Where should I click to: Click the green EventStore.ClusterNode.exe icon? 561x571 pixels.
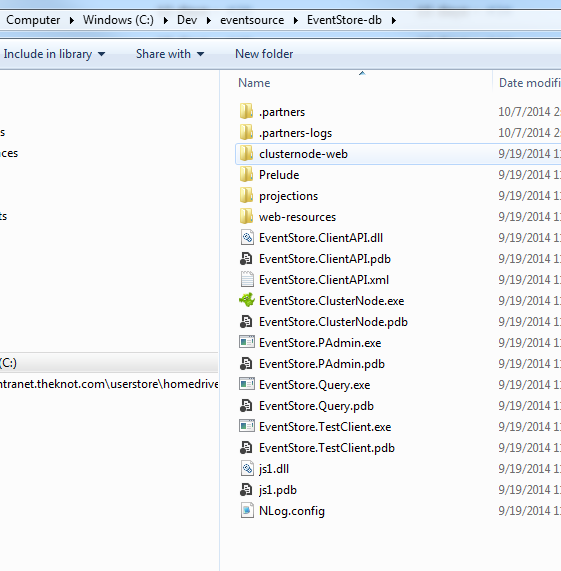(247, 300)
